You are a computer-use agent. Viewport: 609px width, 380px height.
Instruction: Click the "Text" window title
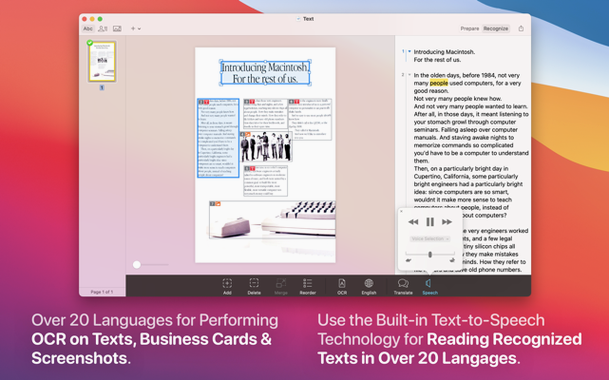[x=308, y=19]
